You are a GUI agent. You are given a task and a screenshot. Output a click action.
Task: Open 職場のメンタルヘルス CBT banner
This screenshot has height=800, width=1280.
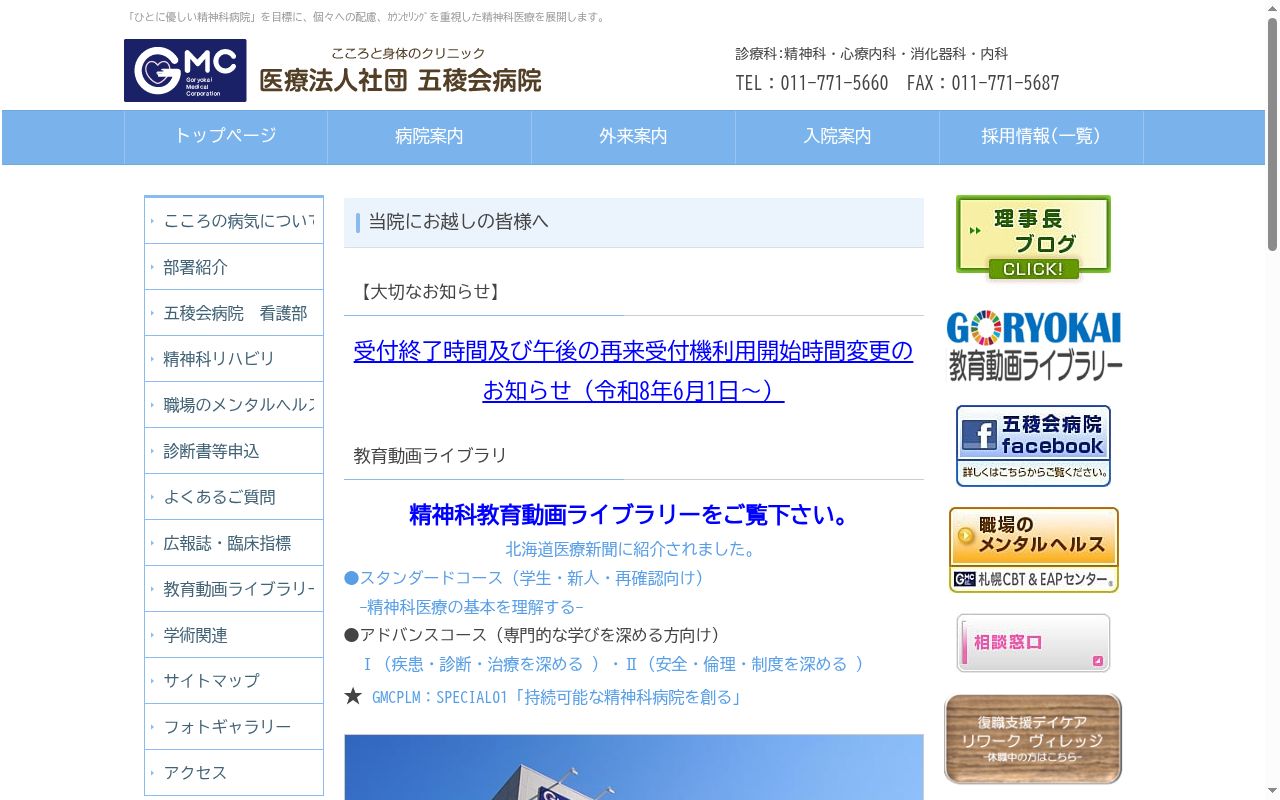1034,550
